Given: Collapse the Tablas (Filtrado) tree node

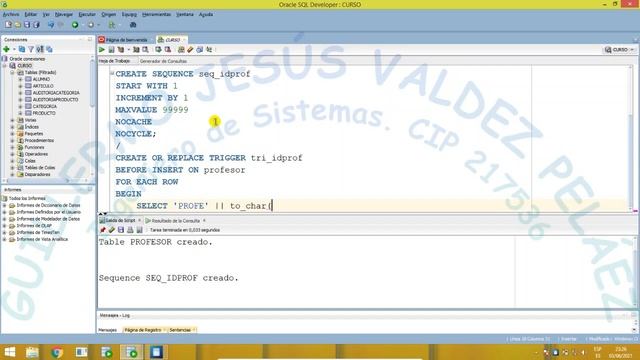Looking at the screenshot, I should pos(13,73).
